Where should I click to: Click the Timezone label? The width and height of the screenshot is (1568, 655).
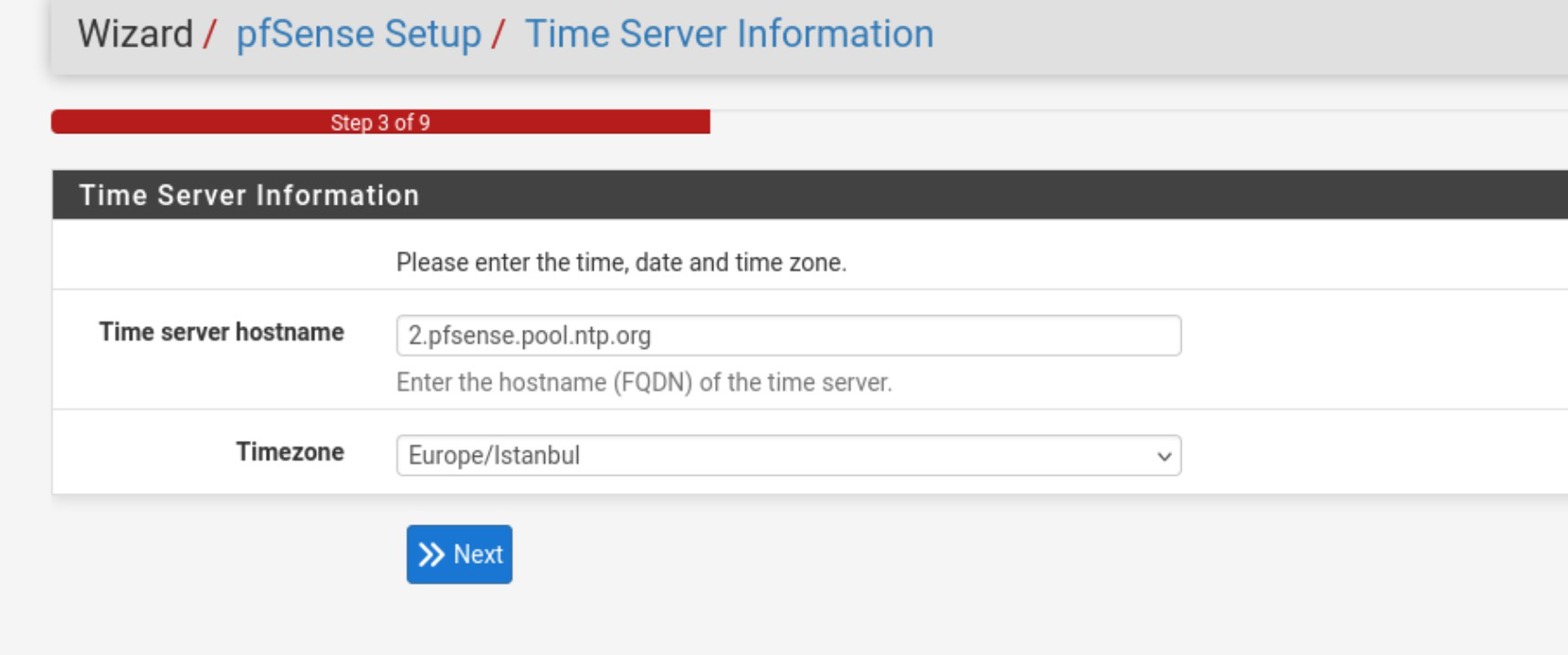(x=290, y=451)
